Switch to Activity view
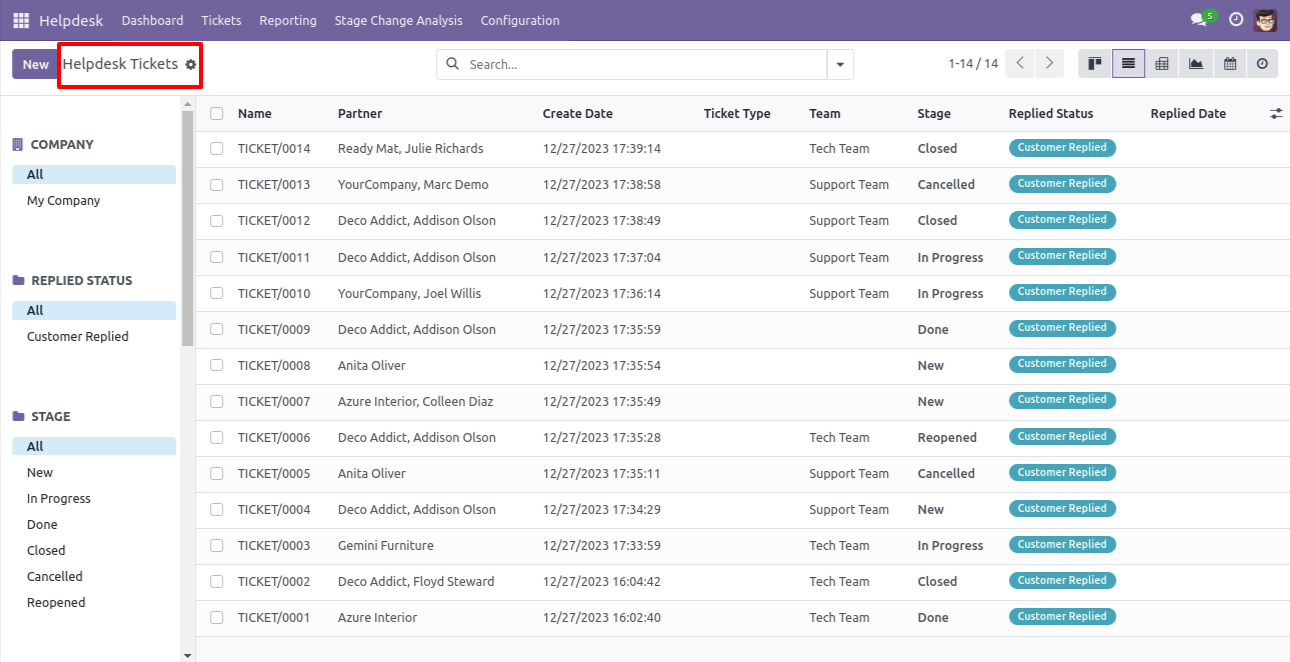This screenshot has width=1290, height=662. (1262, 64)
